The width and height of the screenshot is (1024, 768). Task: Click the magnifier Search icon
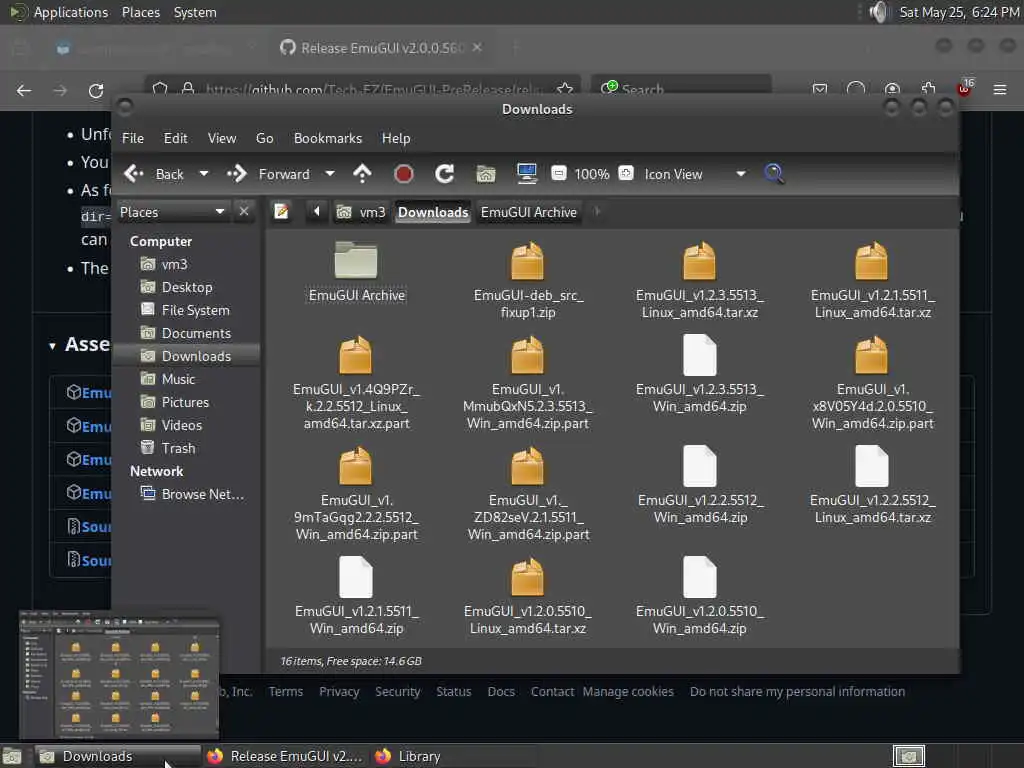774,174
